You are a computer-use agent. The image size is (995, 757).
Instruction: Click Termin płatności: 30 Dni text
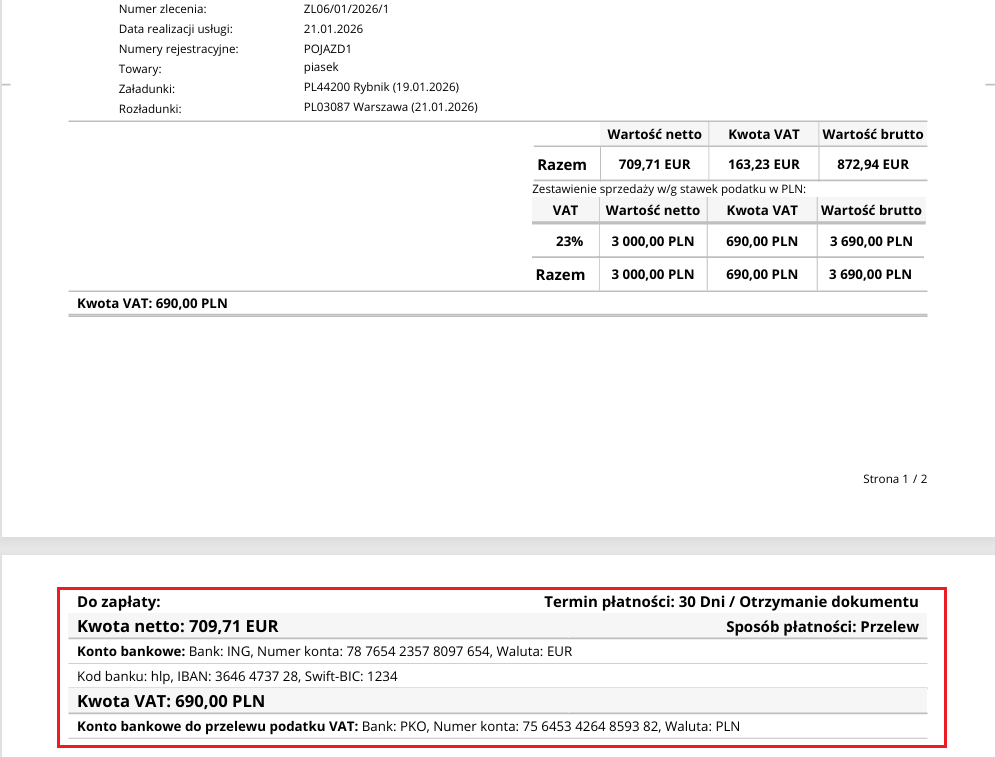point(635,602)
